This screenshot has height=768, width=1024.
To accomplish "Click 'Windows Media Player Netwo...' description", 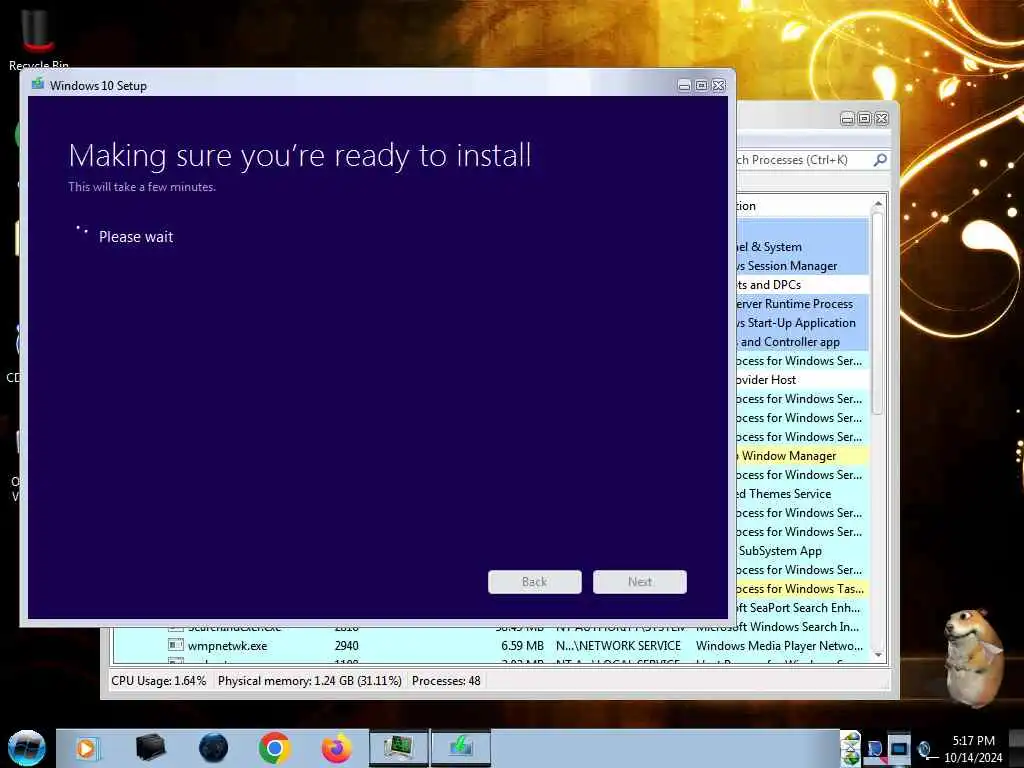I will point(779,645).
